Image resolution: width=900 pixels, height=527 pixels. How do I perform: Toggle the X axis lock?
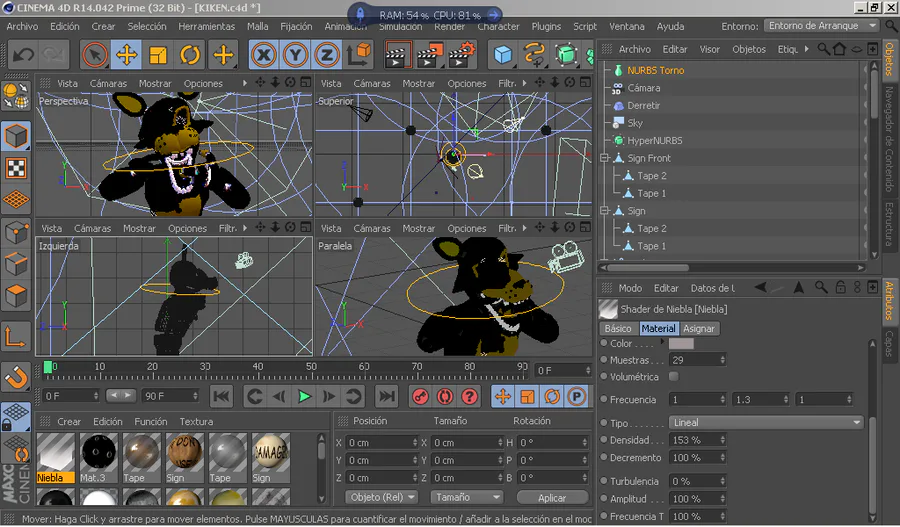tap(263, 55)
